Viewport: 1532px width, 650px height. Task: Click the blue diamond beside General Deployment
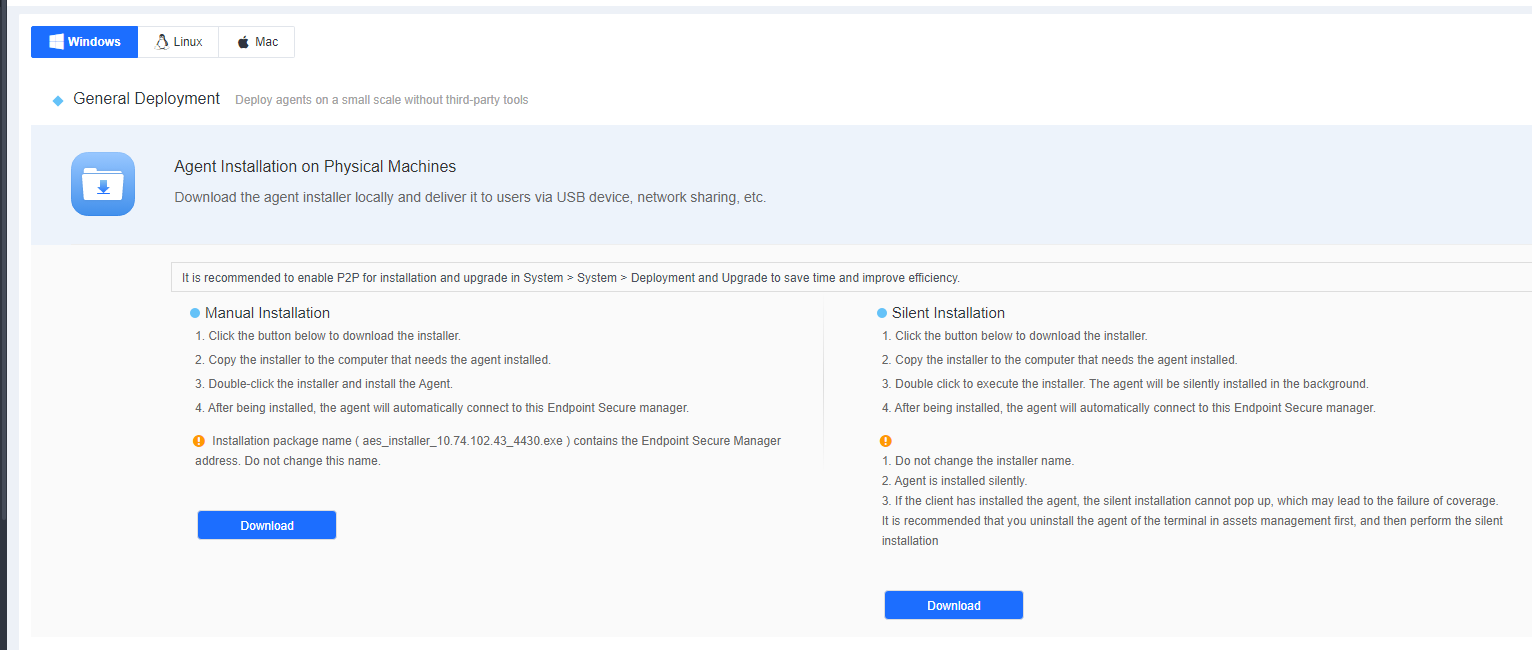[x=58, y=100]
